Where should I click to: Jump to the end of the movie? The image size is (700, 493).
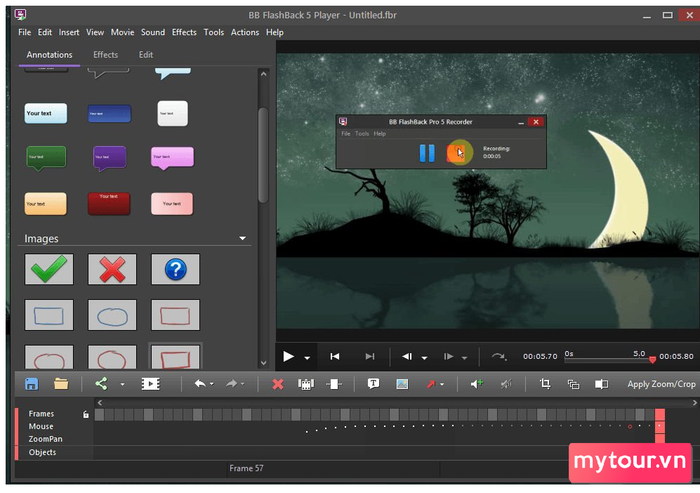[370, 356]
